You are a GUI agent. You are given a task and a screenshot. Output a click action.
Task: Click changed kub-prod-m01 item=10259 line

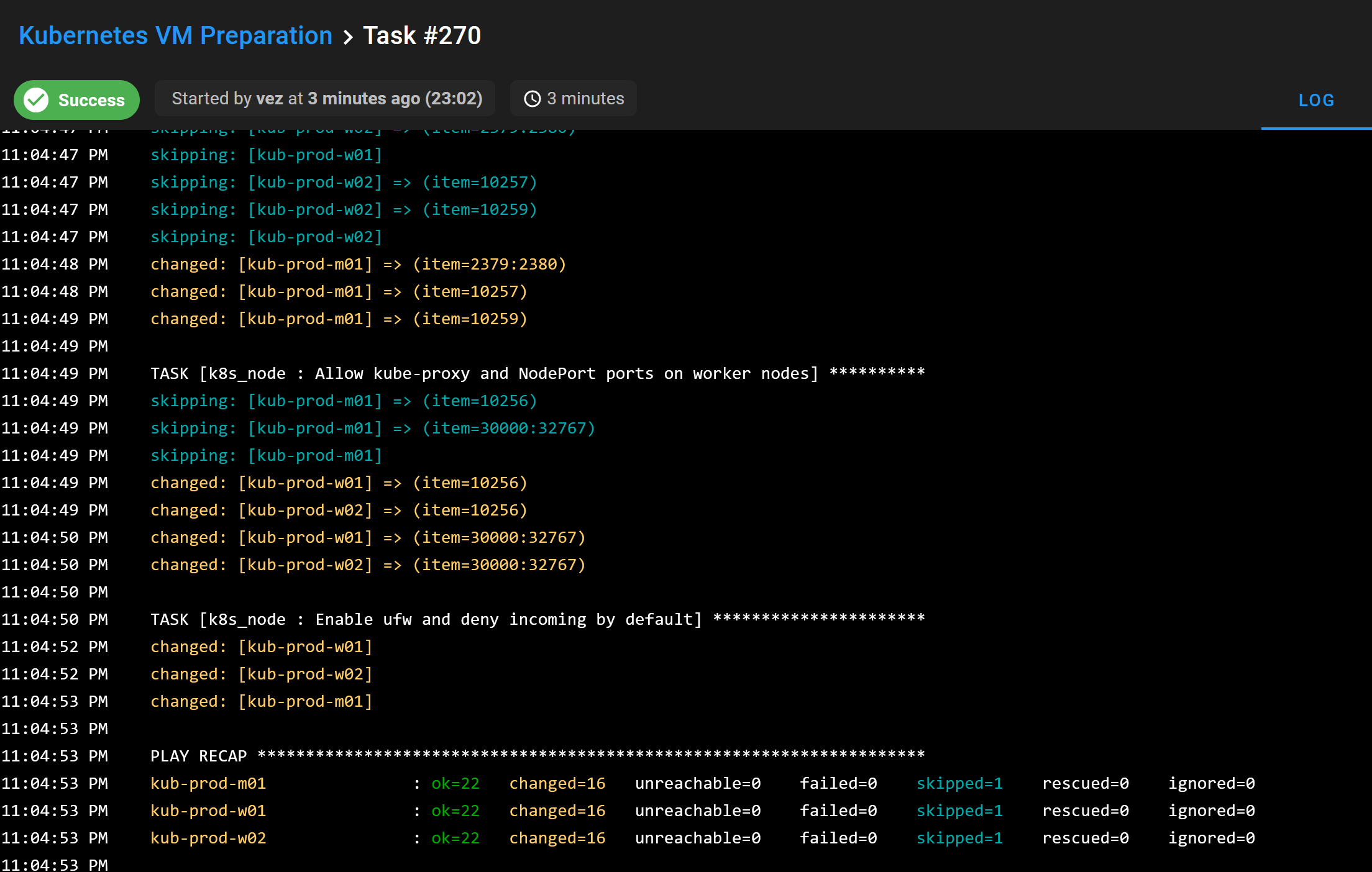coord(339,319)
